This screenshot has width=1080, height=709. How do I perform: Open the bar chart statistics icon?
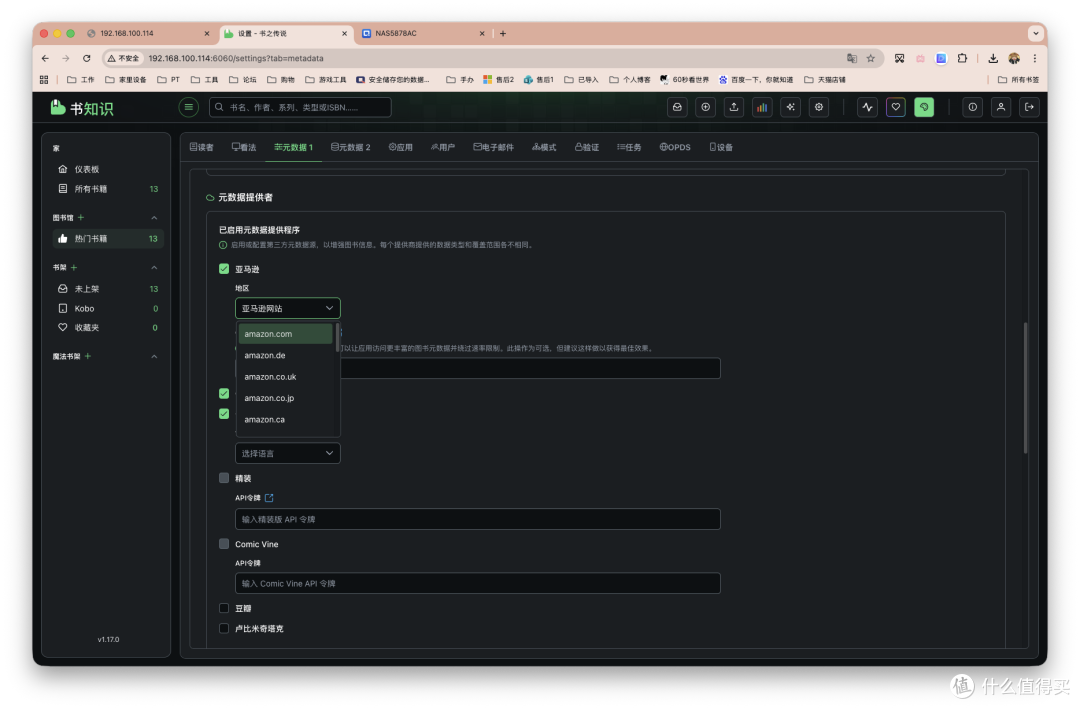(762, 107)
